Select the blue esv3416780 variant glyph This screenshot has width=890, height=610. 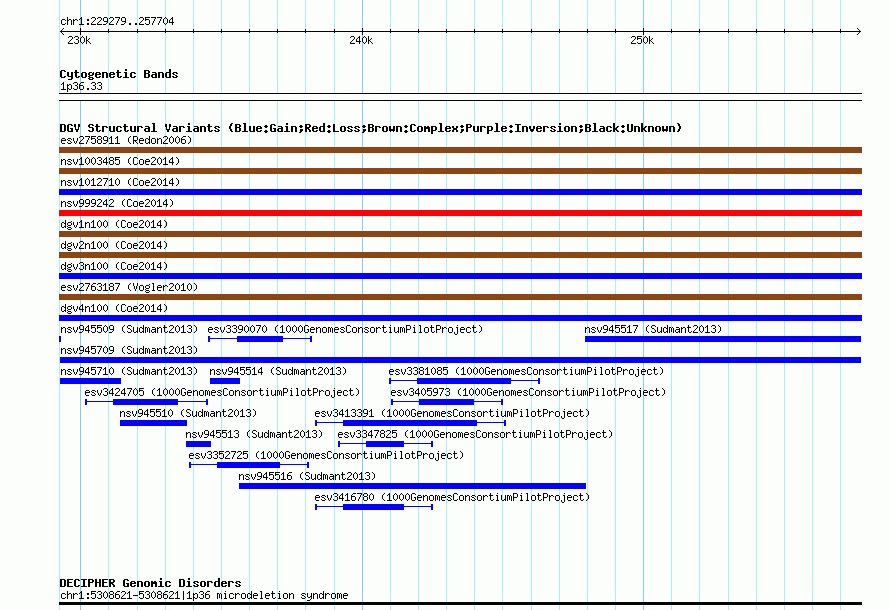coord(373,507)
